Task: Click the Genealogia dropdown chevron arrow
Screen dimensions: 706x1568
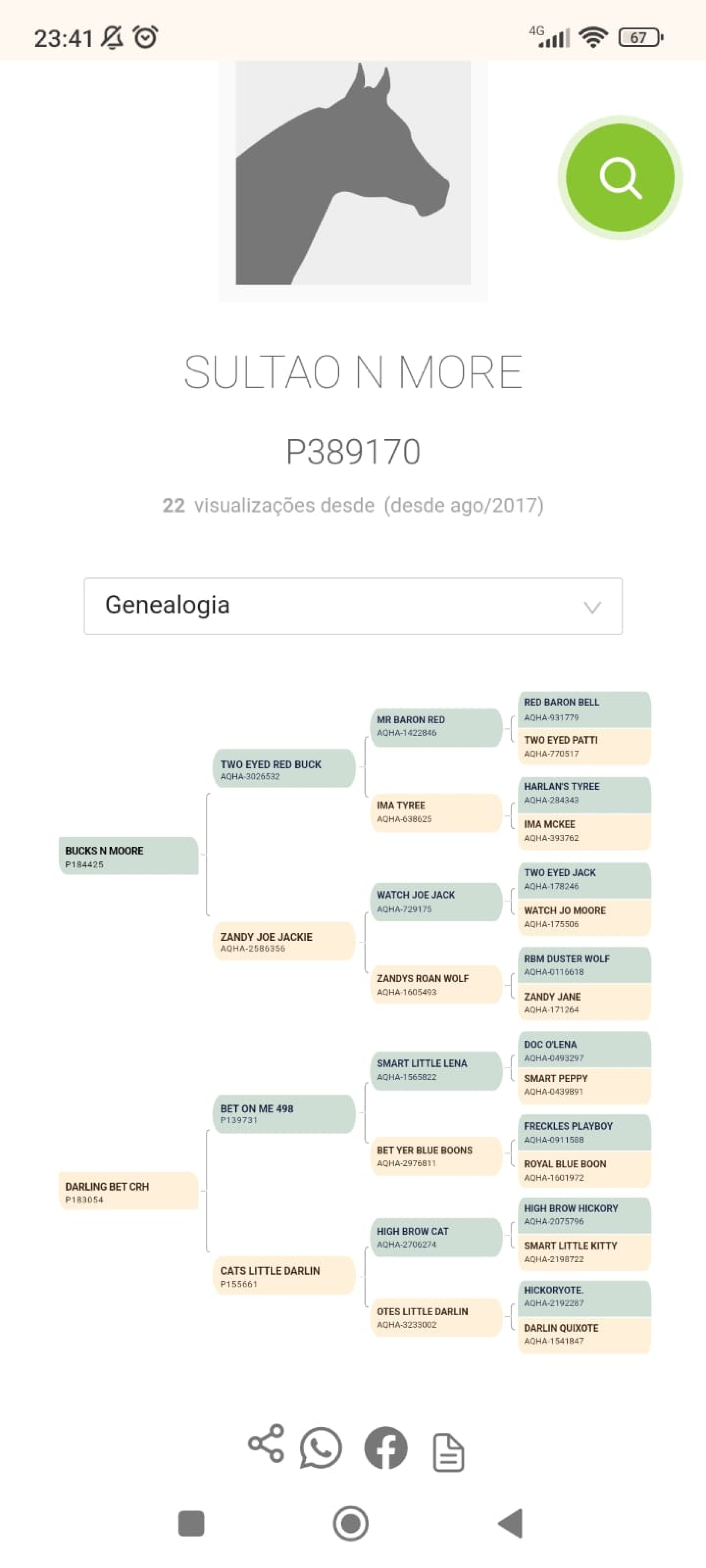Action: pos(592,607)
